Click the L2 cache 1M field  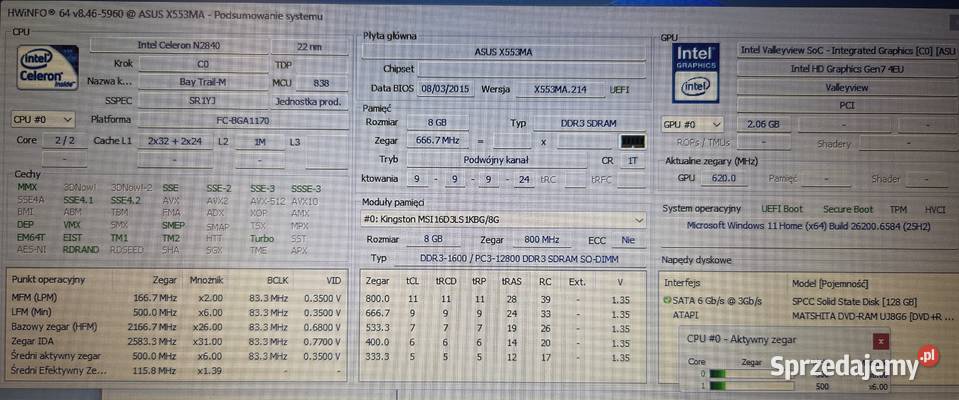pyautogui.click(x=259, y=141)
